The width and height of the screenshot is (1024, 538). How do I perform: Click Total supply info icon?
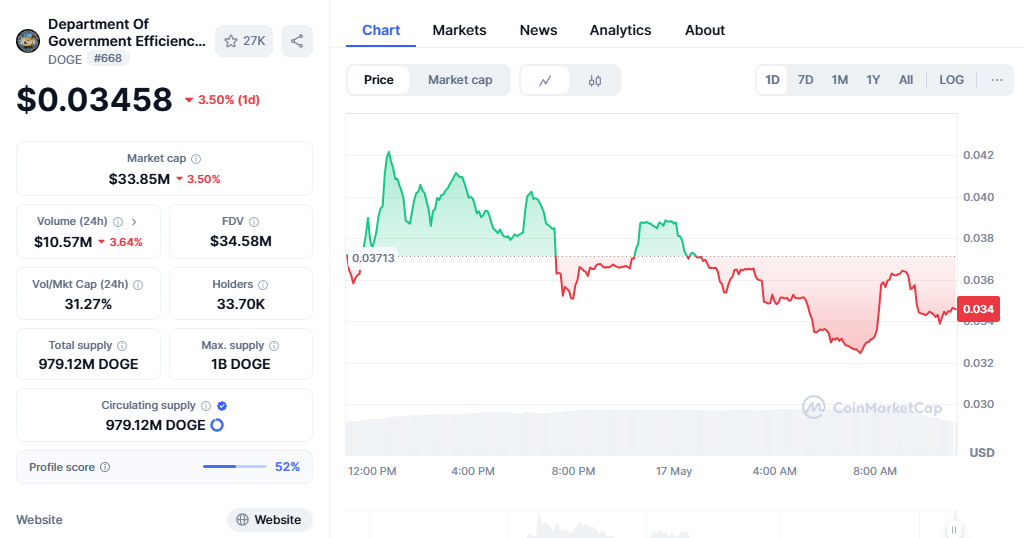click(122, 345)
